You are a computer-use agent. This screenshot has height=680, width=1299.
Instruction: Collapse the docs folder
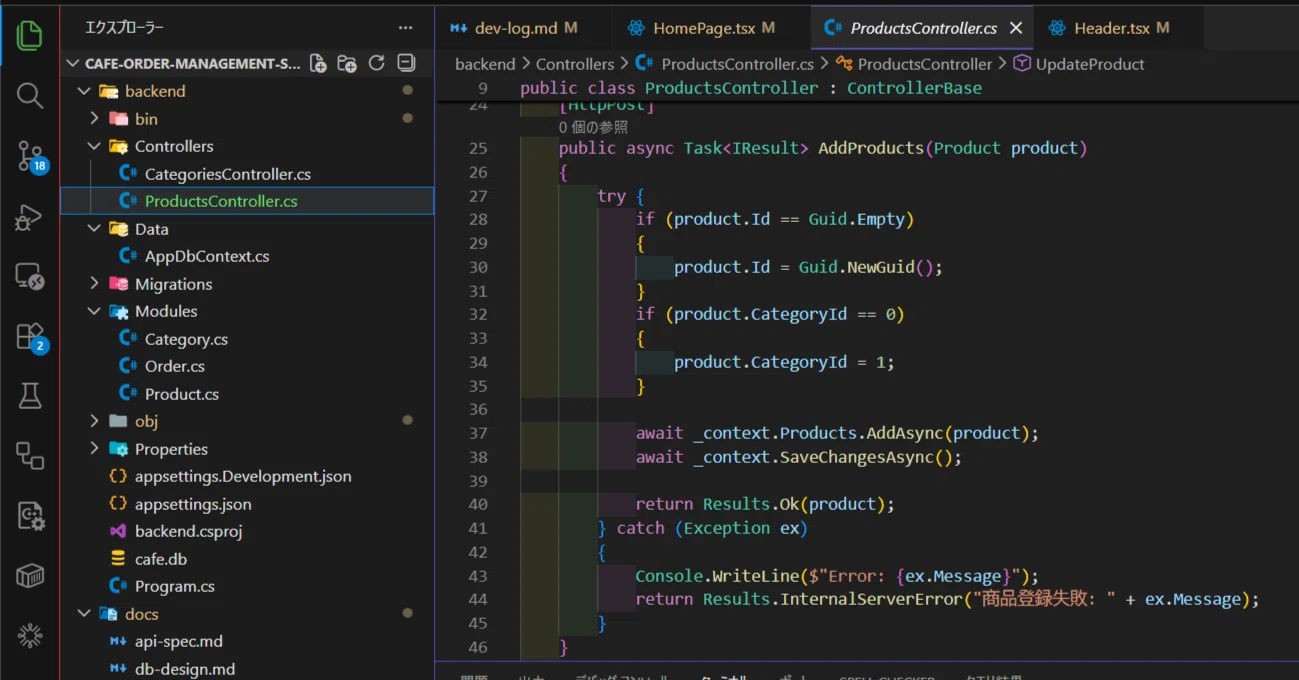pos(84,614)
